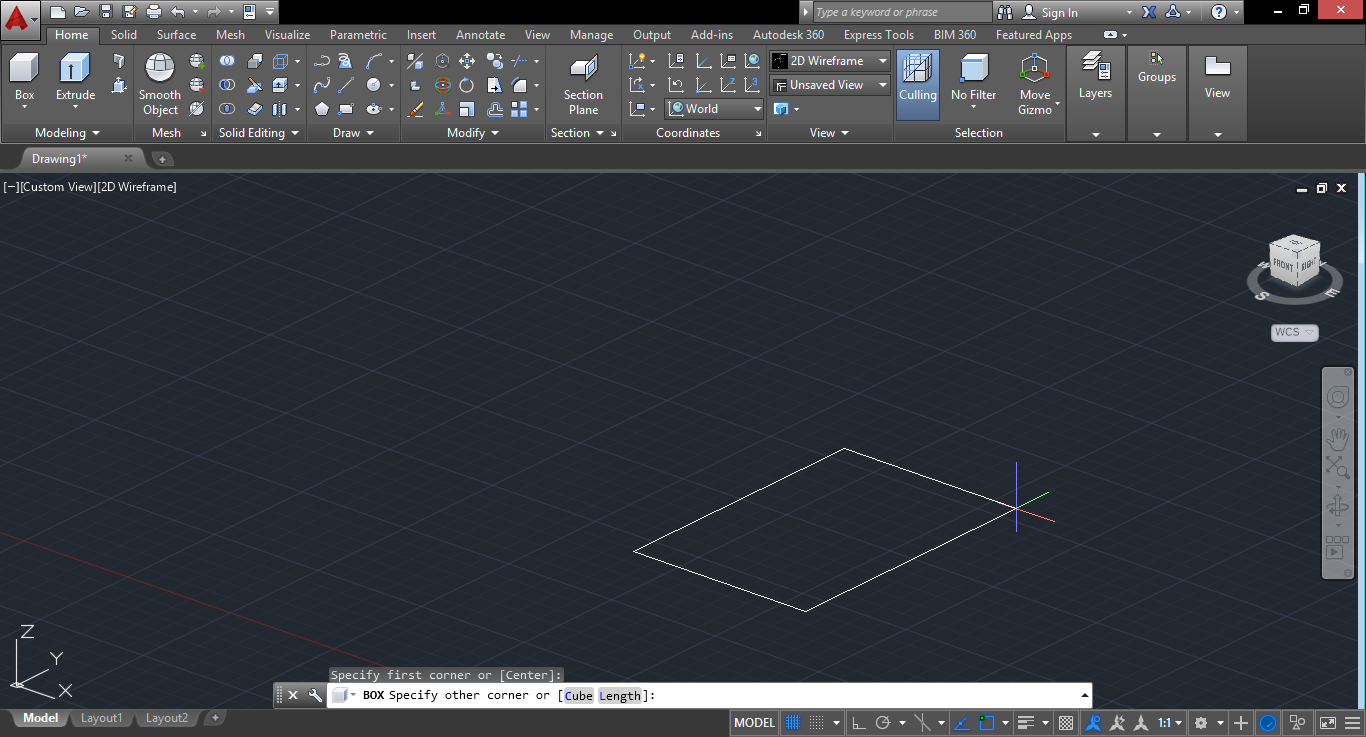Open the Layout1 tab
The image size is (1366, 737).
click(101, 718)
